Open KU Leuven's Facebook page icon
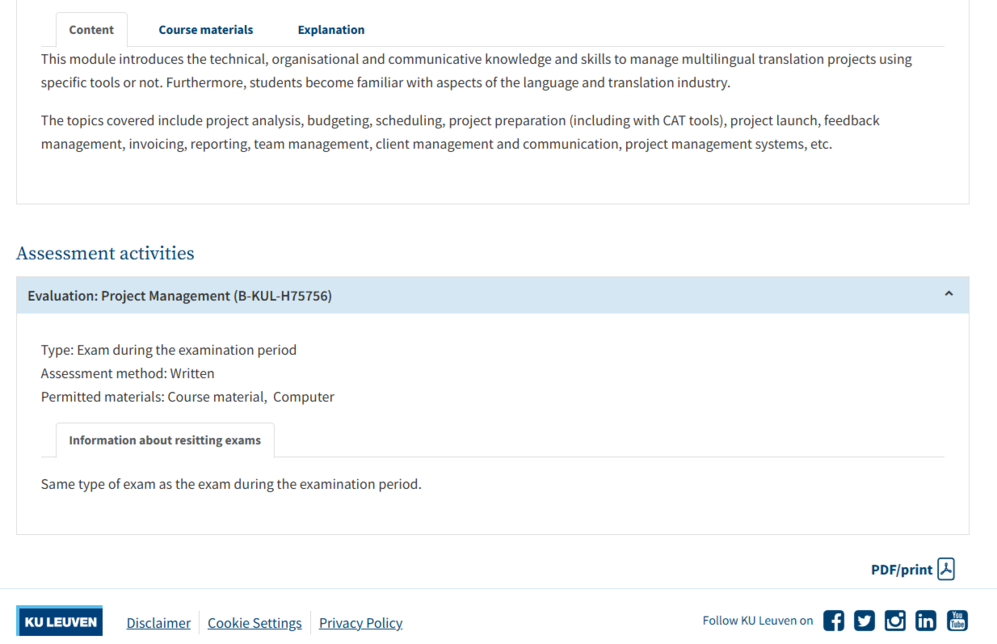The image size is (997, 644). (x=833, y=621)
